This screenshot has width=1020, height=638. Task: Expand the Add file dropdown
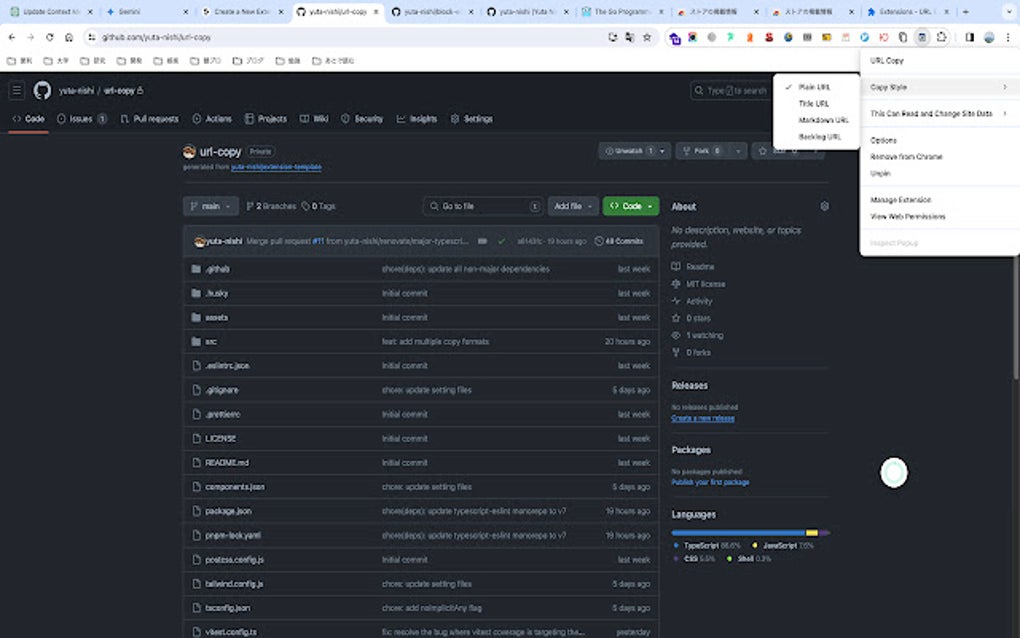[571, 206]
